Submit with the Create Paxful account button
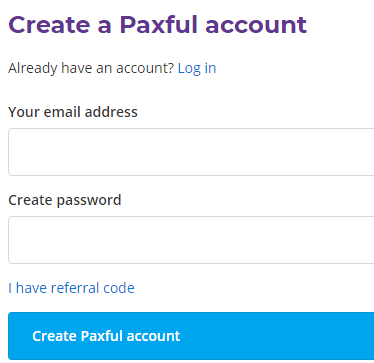374x363 pixels. 191,336
